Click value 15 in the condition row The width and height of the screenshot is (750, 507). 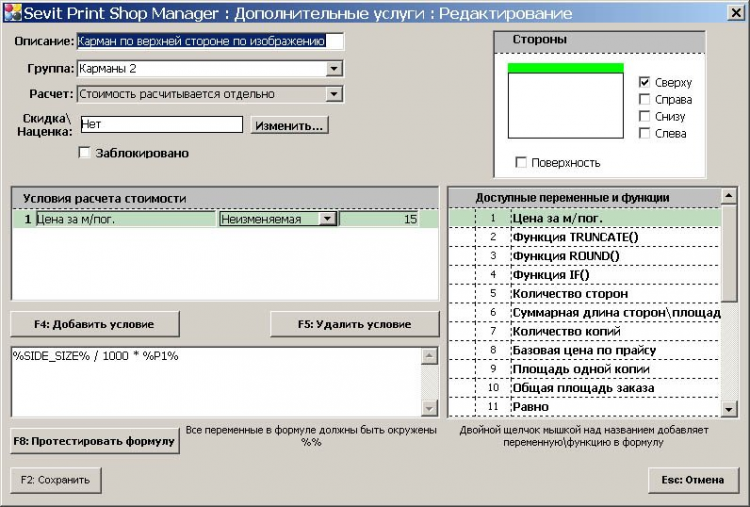[x=379, y=219]
